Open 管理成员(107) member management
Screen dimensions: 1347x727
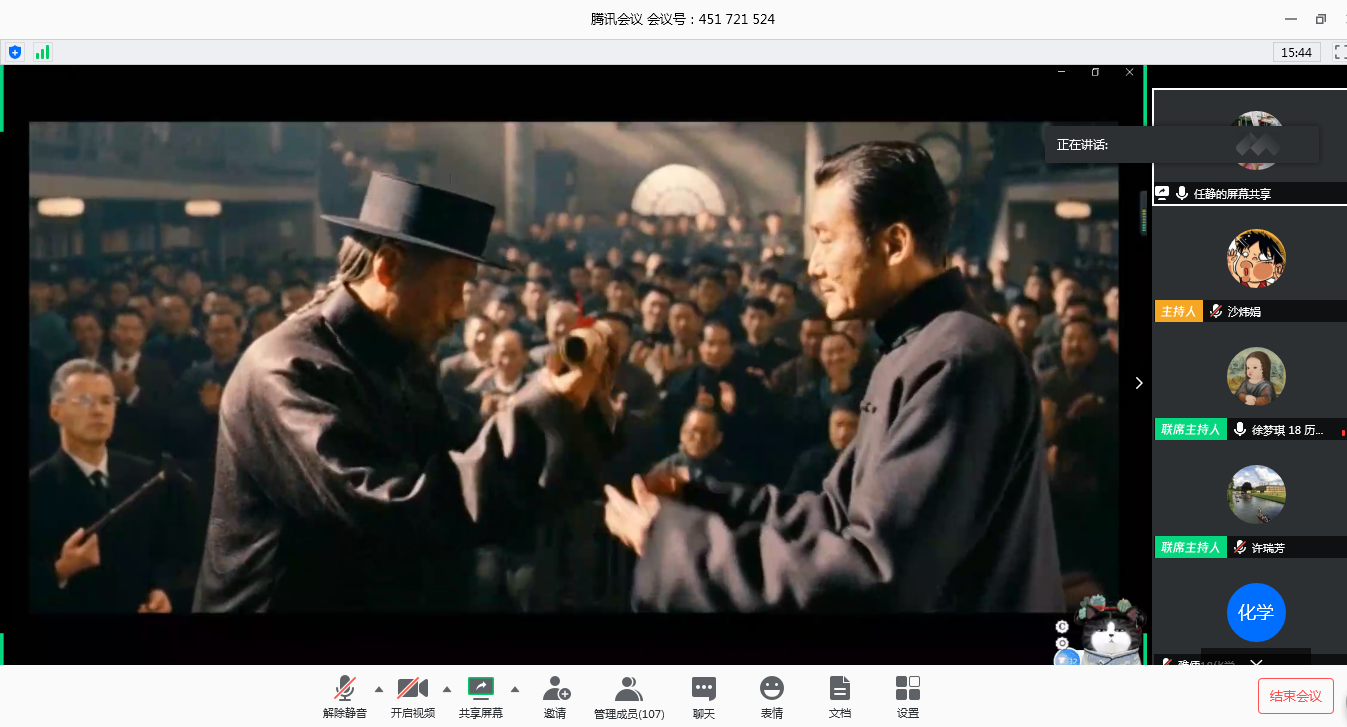[629, 697]
